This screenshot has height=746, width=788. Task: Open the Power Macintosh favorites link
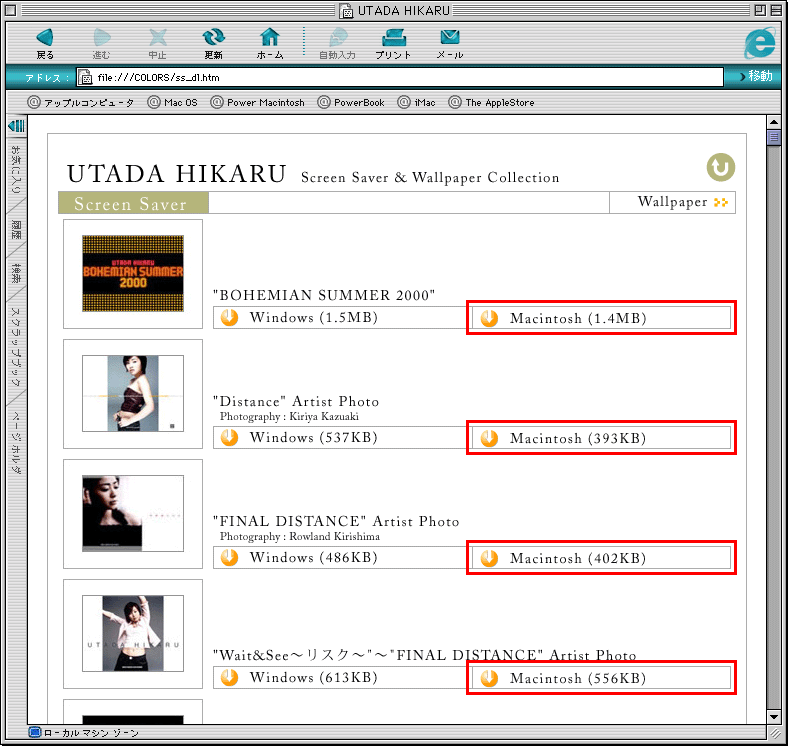257,103
